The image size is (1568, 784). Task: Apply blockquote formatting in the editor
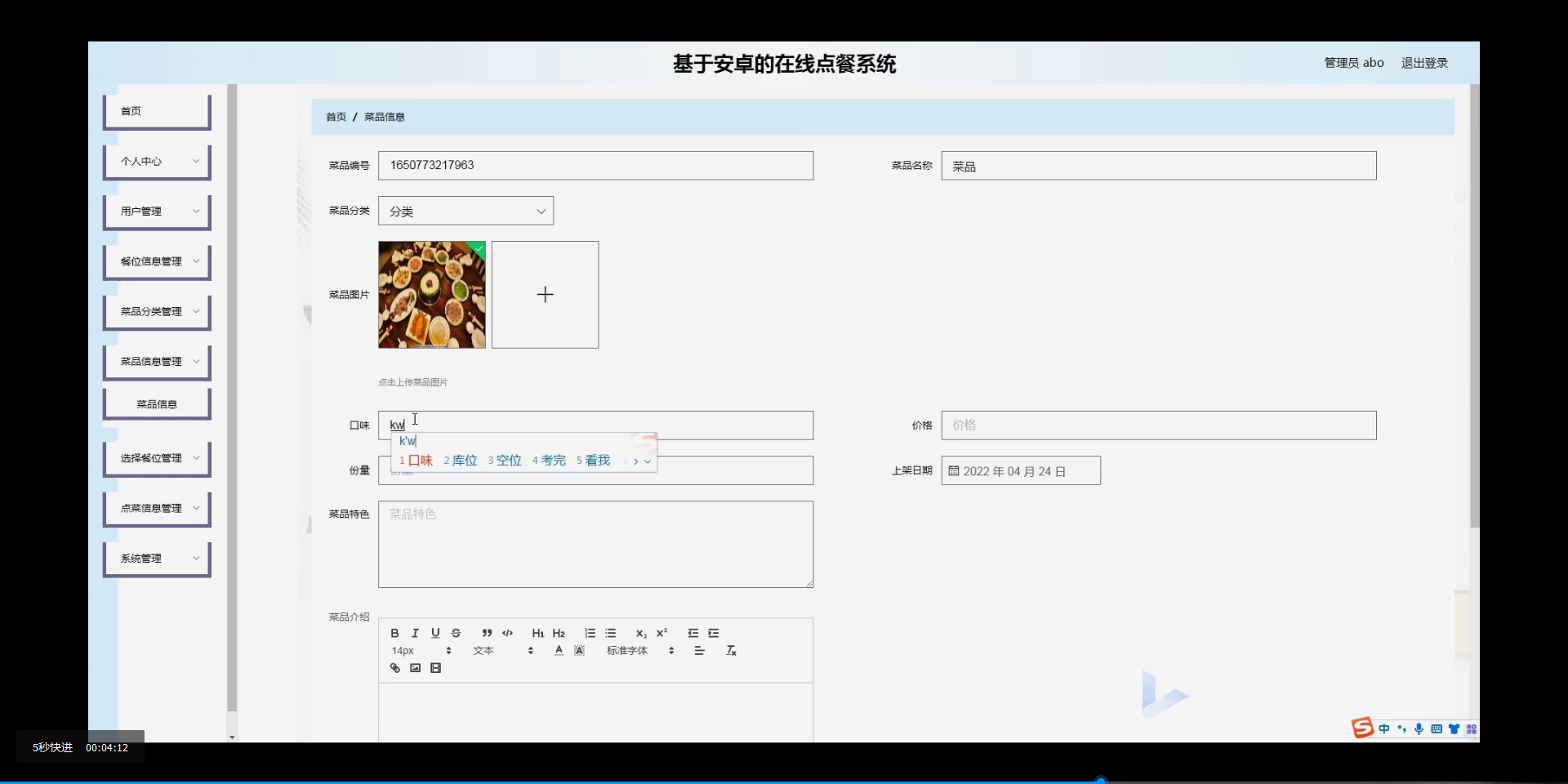486,633
